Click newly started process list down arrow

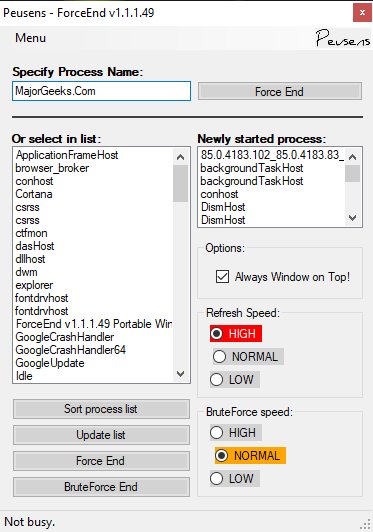(x=353, y=218)
